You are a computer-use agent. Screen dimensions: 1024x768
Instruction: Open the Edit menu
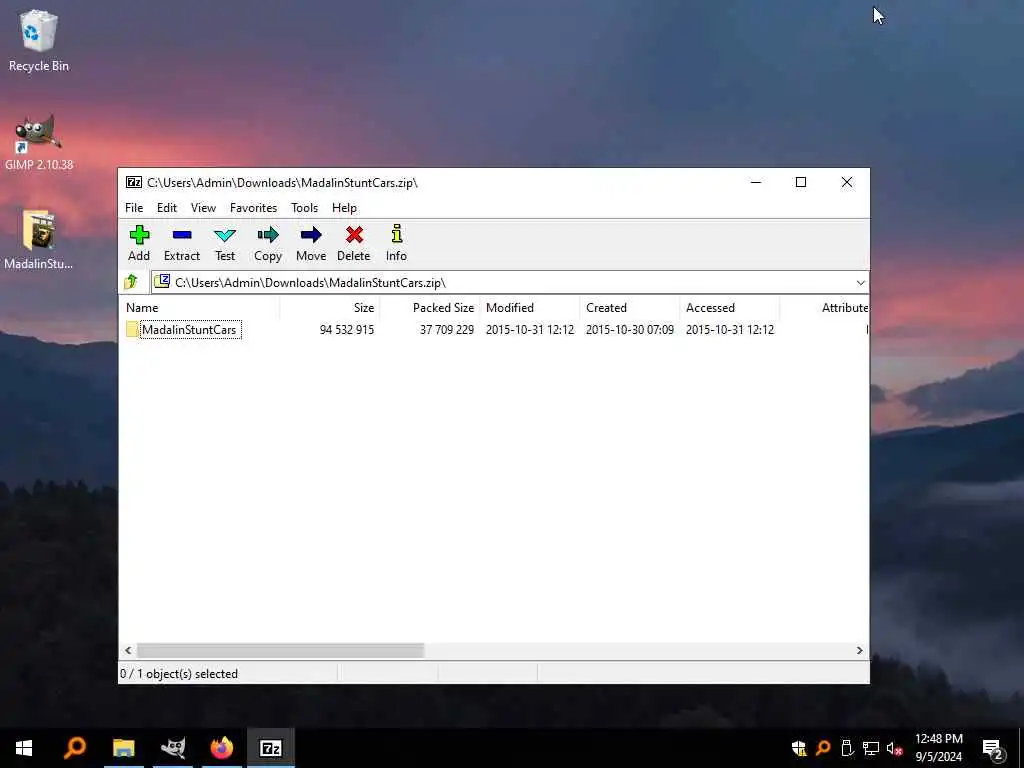167,208
